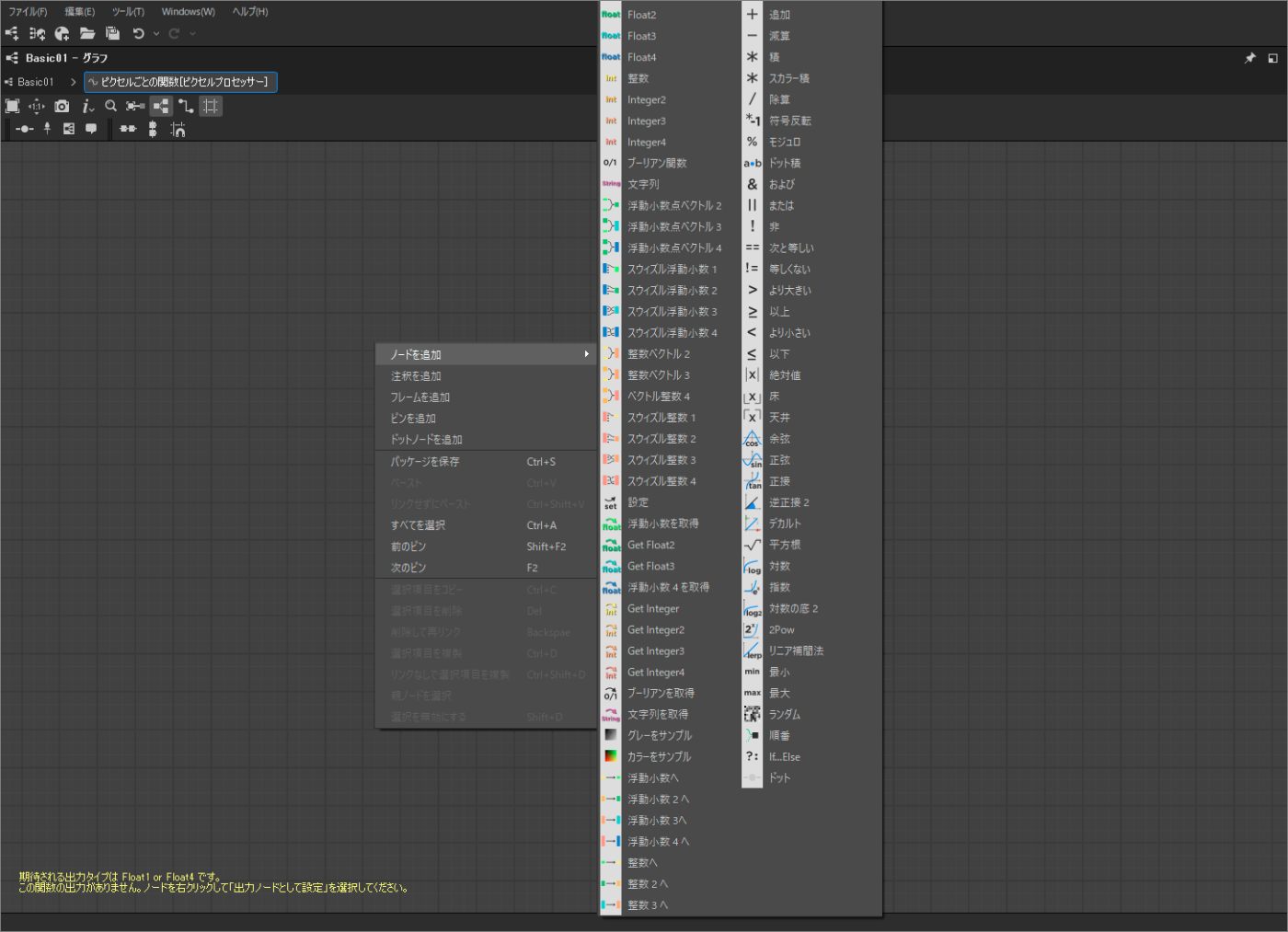Click the カラーをサンプル color node entry
Screen dimensions: 1288x932
click(659, 756)
